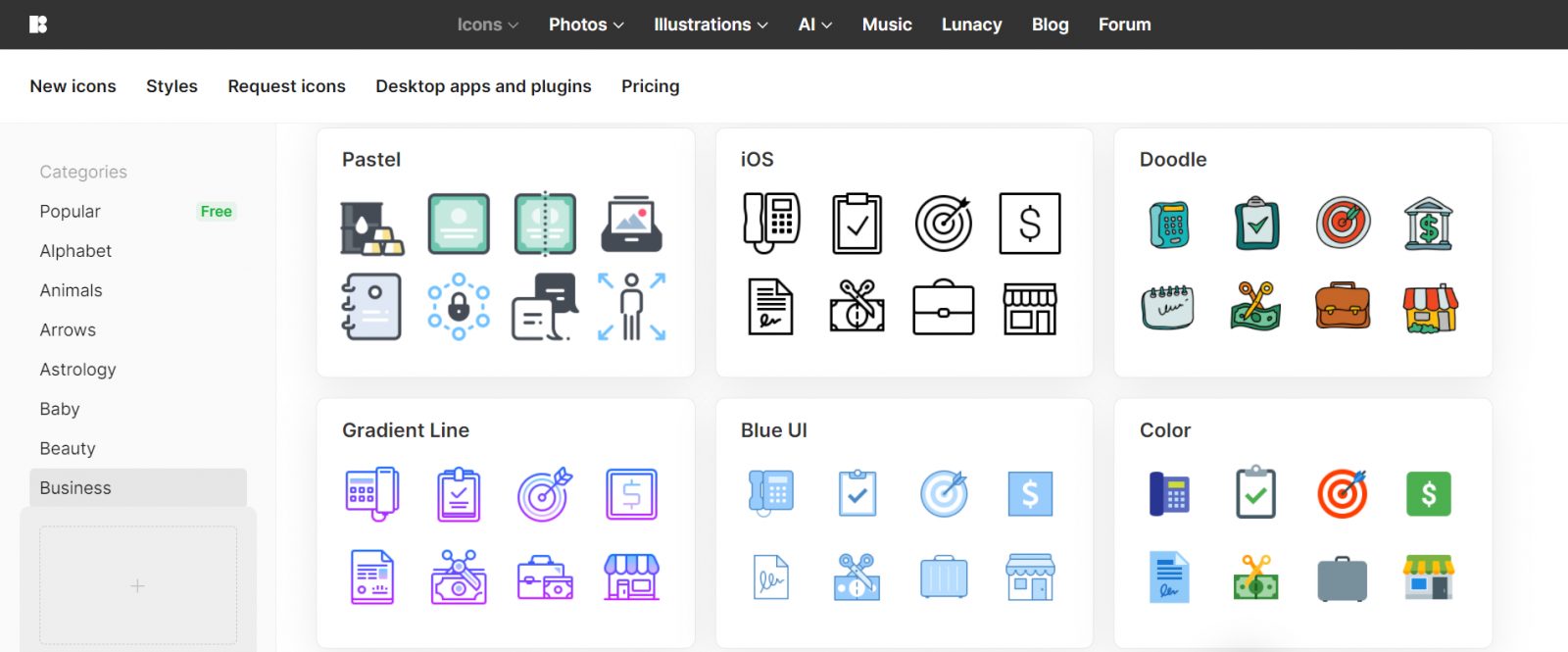
Task: Select the Alphabet category
Action: pyautogui.click(x=137, y=251)
